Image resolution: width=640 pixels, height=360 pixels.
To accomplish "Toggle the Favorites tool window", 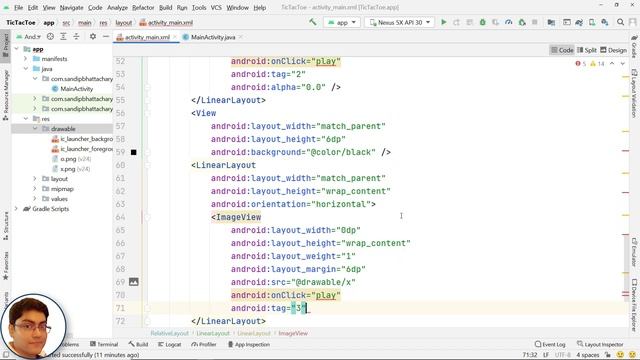I will pyautogui.click(x=6, y=265).
